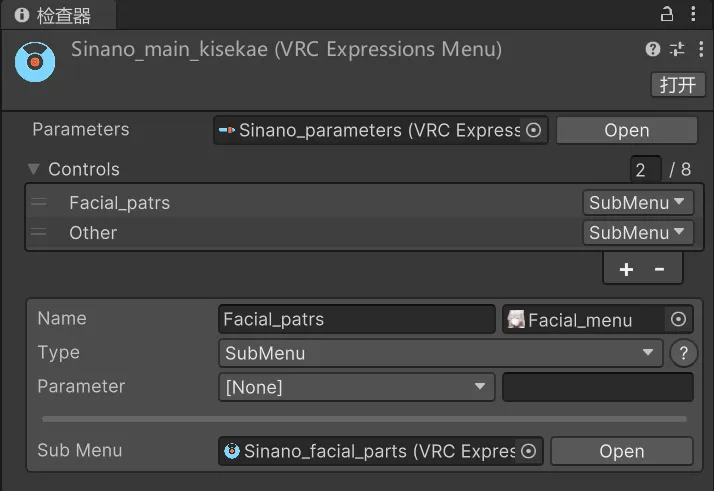Open the Other row SubMenu dropdown

(638, 233)
